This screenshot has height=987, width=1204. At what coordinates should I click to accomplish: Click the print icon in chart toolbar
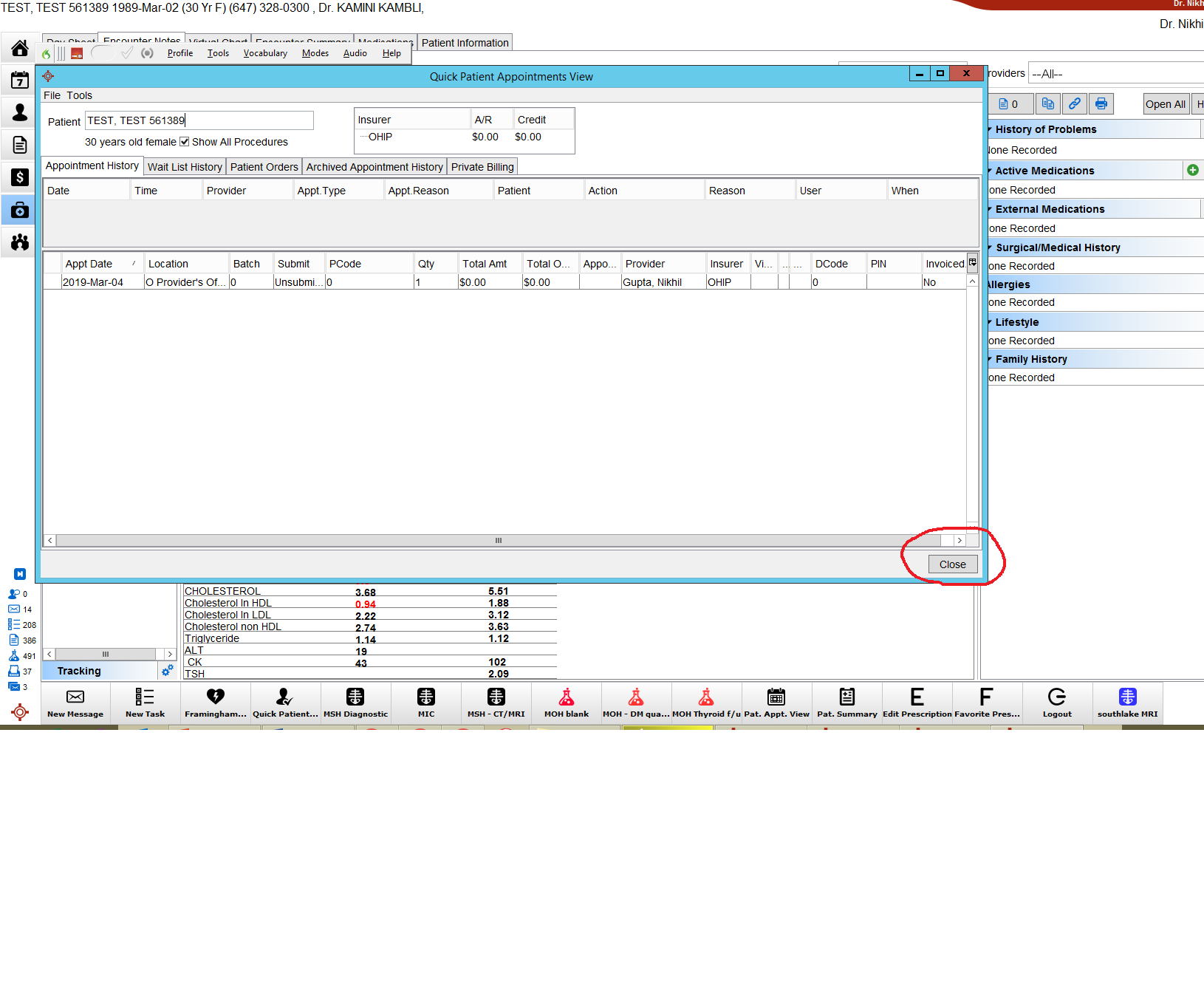(1101, 104)
